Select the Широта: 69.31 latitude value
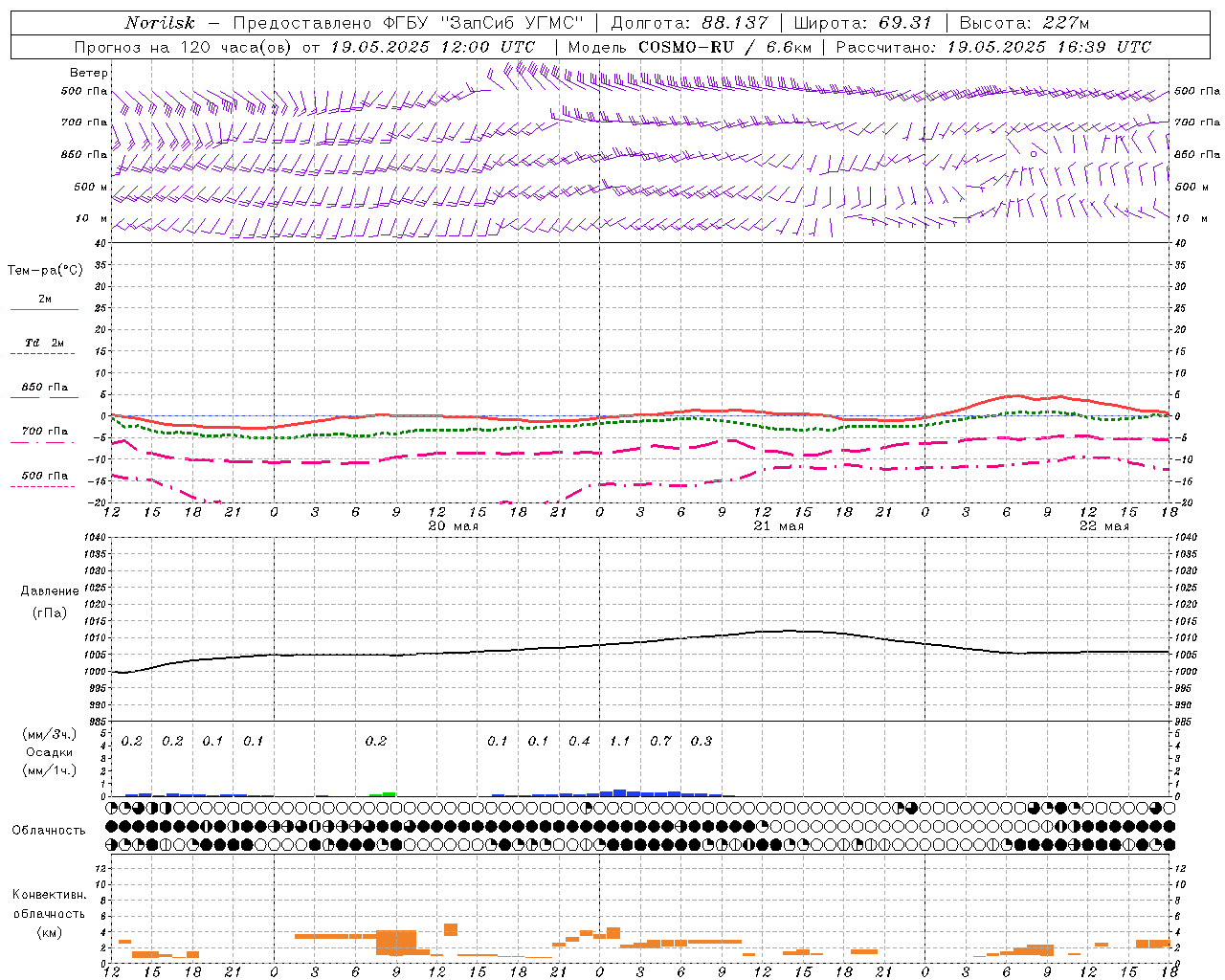Viewport: 1225px width, 980px height. (863, 23)
